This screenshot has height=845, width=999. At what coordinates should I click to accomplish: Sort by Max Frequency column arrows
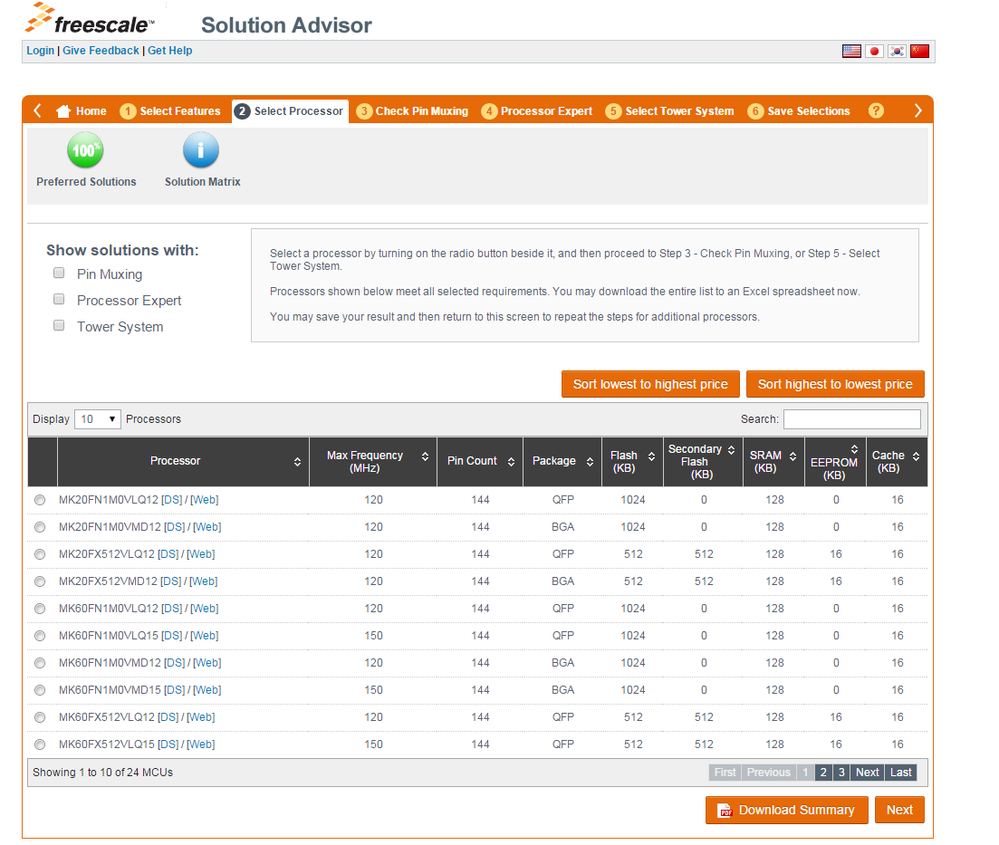click(x=425, y=456)
